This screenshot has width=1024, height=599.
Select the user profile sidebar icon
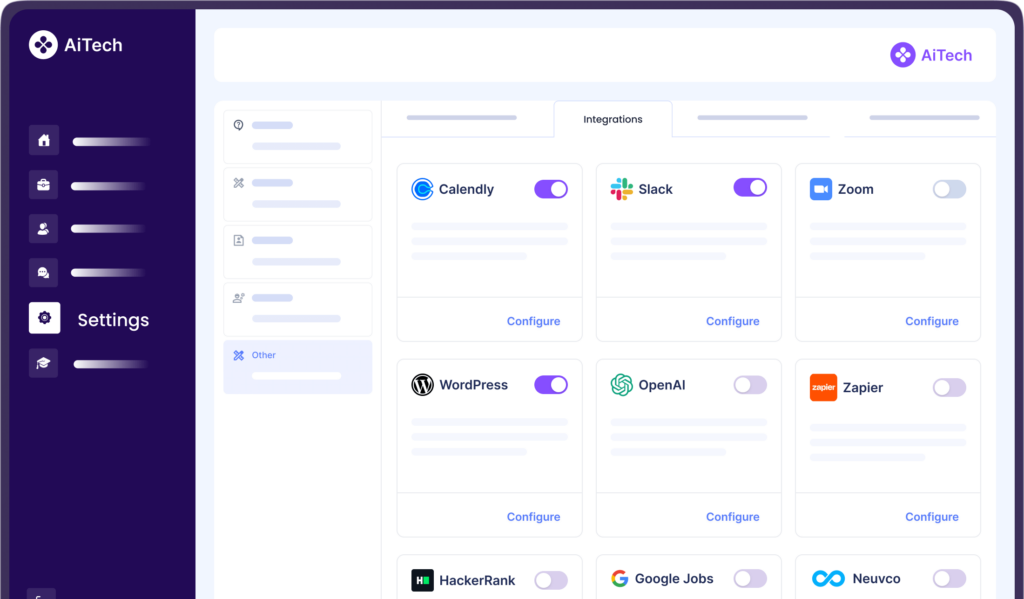pos(44,229)
